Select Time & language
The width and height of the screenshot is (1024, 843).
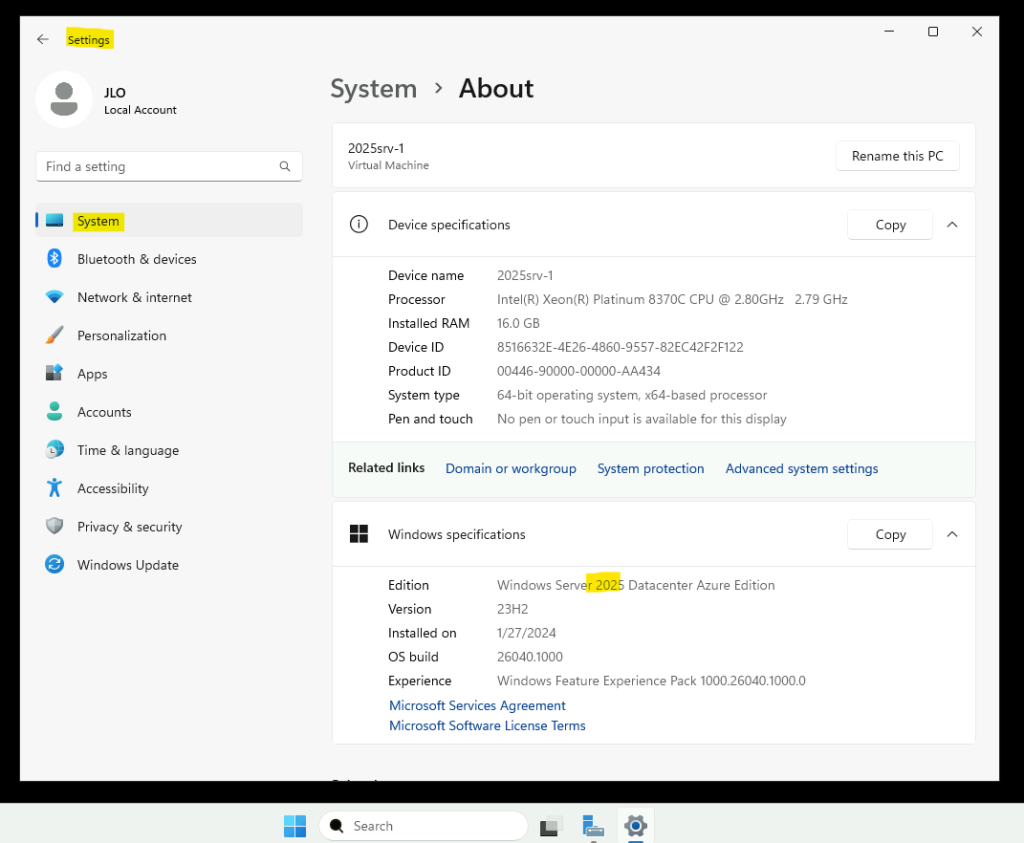coord(169,450)
